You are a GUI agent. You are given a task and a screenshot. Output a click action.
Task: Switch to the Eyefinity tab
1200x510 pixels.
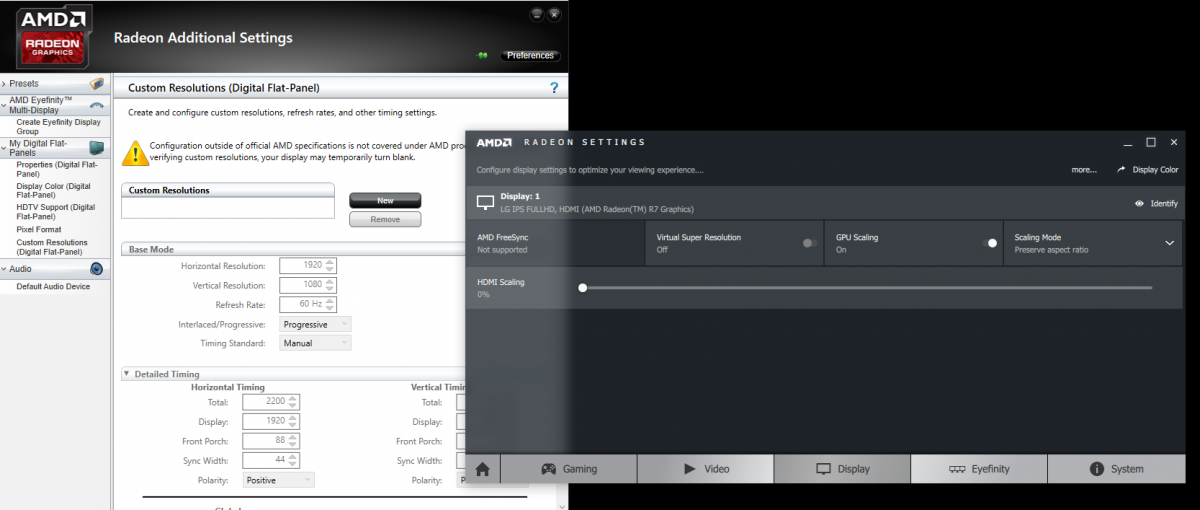[x=979, y=468]
